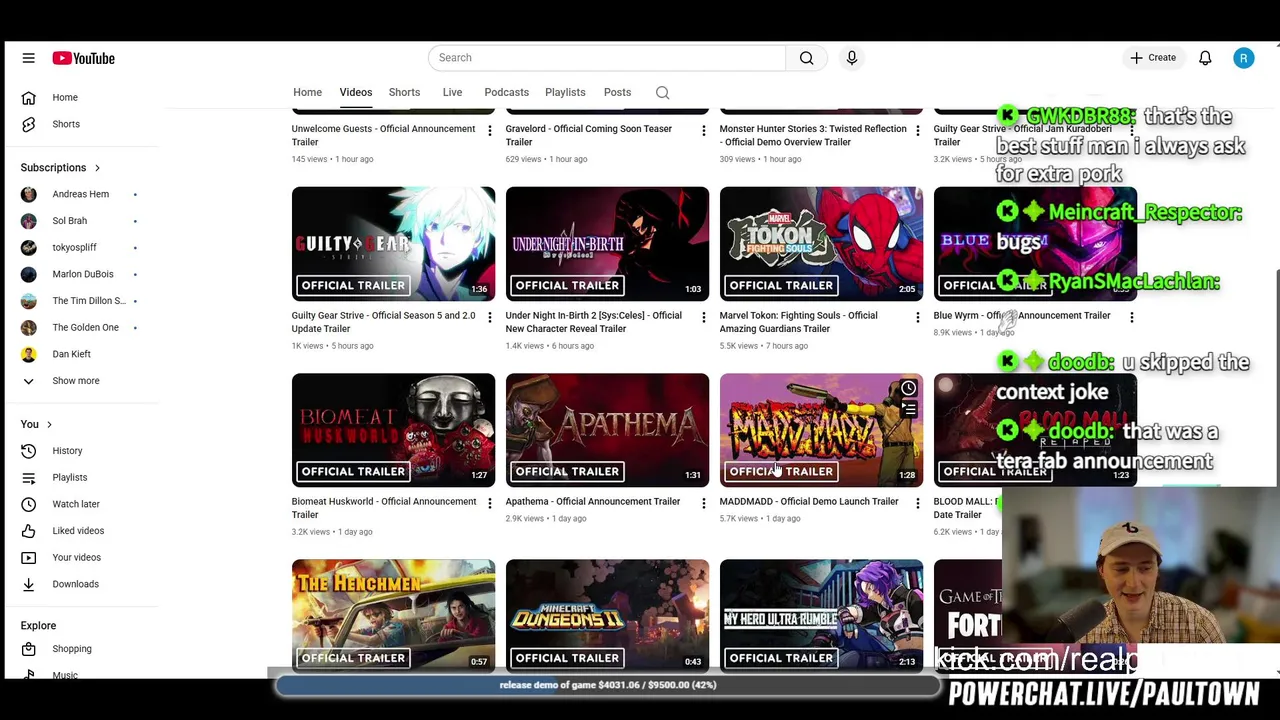Add MADDMADD to Watch later clock icon
This screenshot has width=1280, height=720.
click(908, 388)
